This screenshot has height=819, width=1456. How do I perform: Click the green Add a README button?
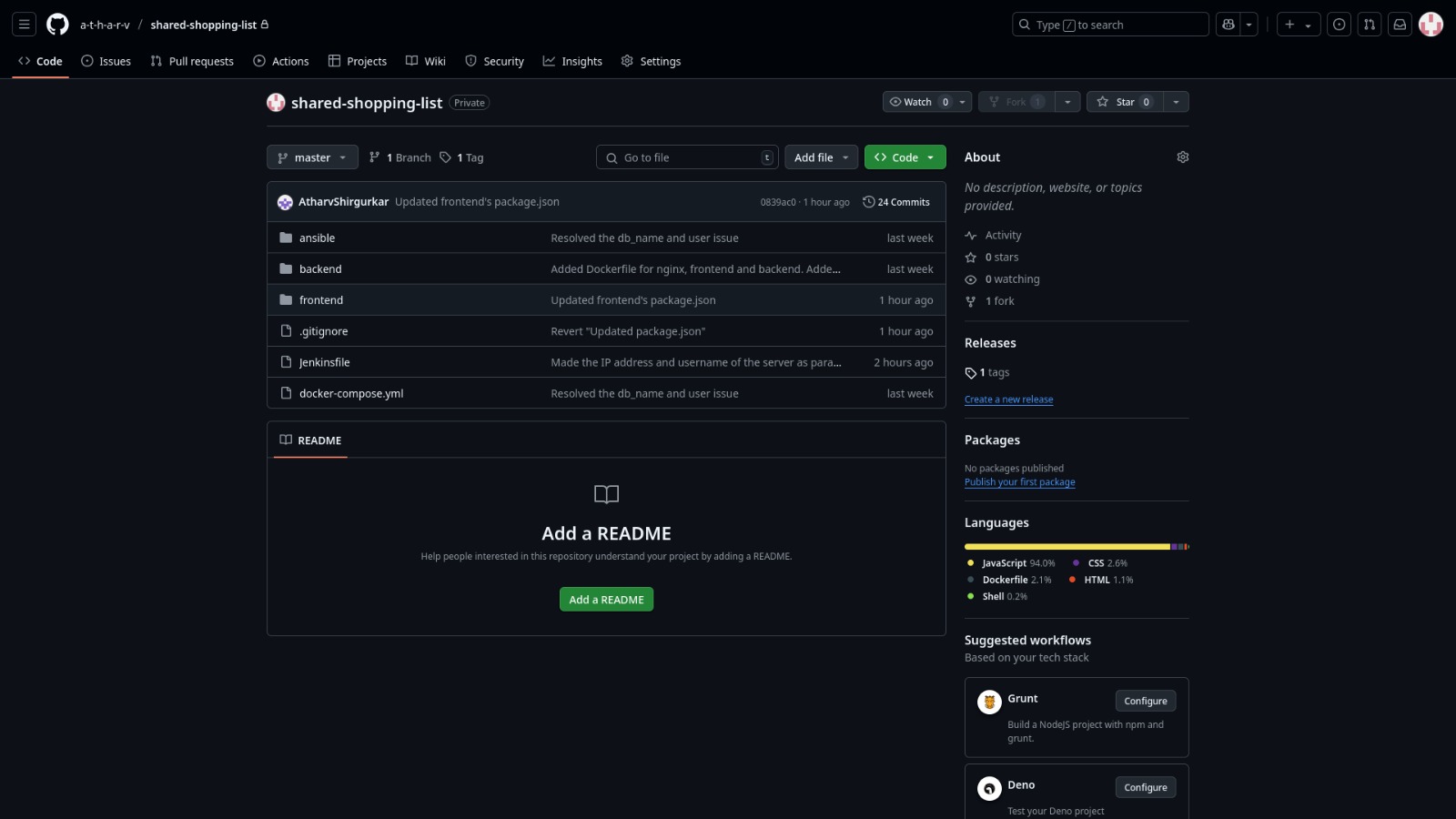pyautogui.click(x=606, y=600)
